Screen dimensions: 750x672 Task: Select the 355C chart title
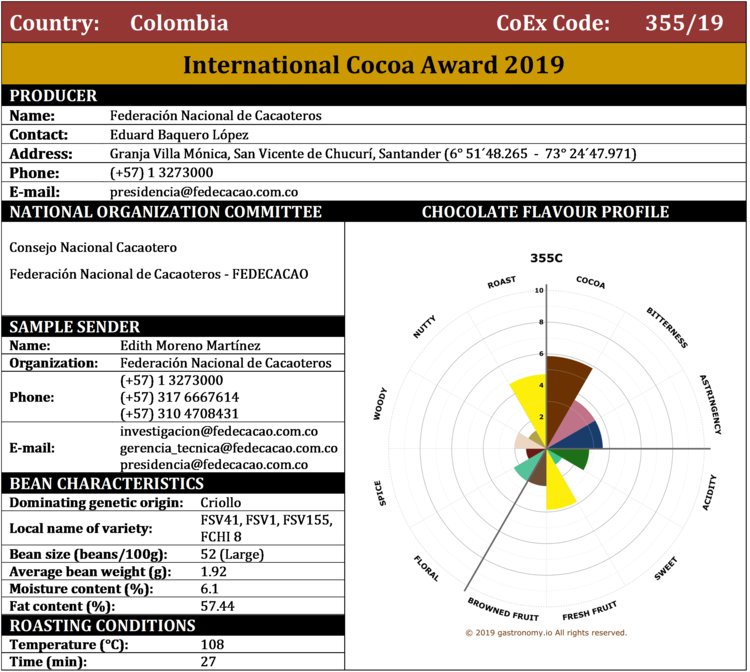click(x=546, y=257)
